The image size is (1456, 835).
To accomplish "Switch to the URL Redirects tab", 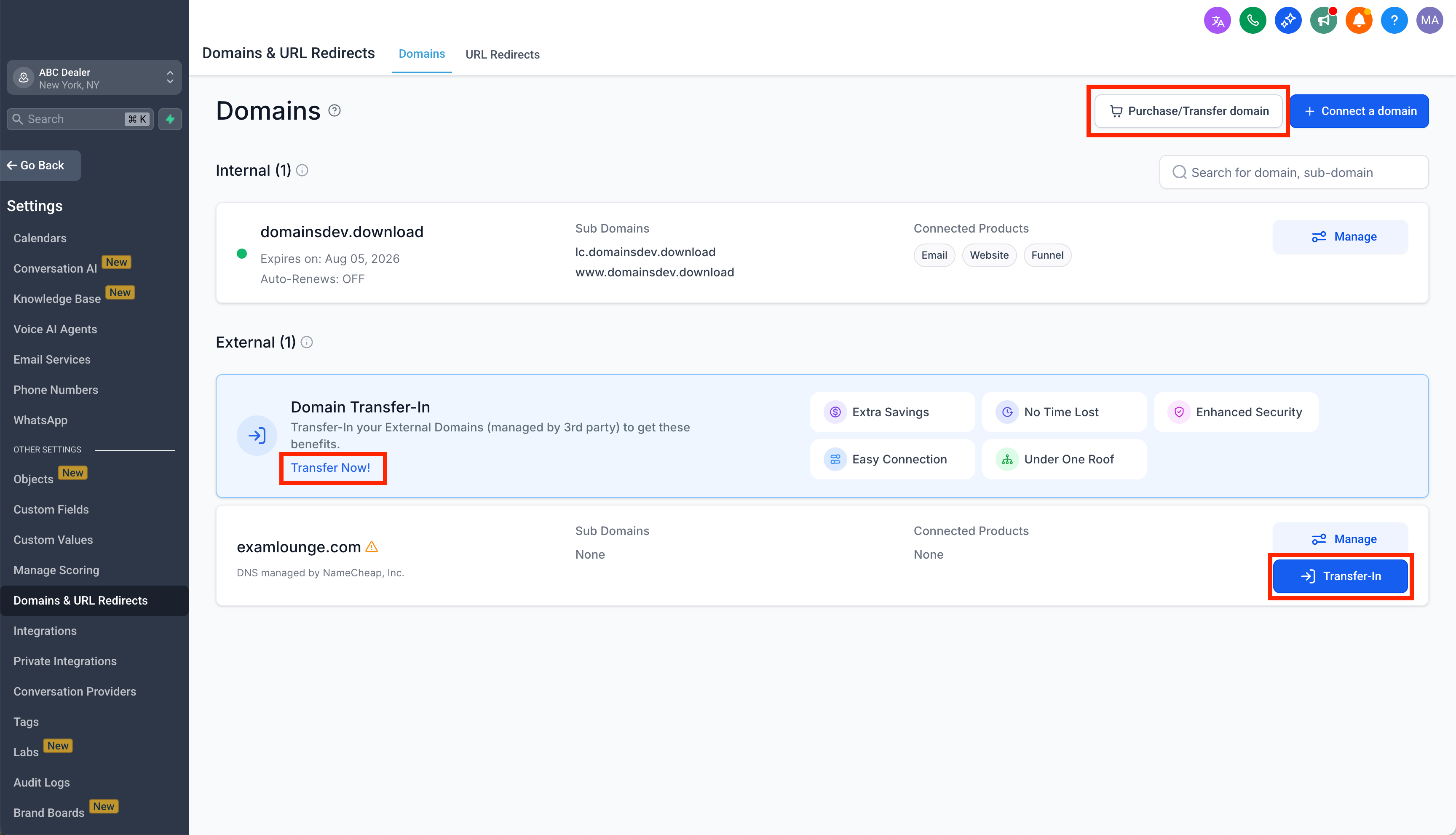I will tap(502, 54).
